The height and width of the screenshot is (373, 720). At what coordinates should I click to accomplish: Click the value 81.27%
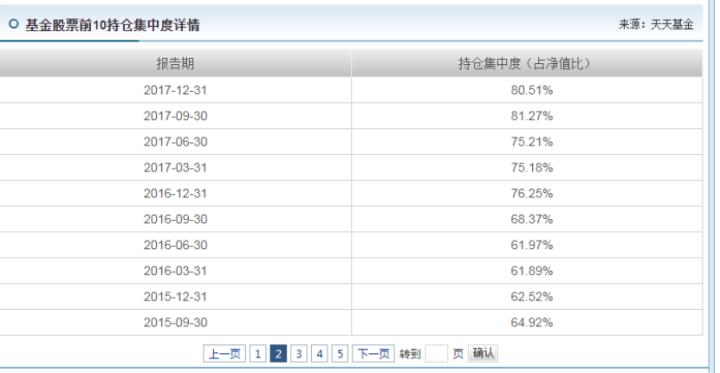[532, 116]
